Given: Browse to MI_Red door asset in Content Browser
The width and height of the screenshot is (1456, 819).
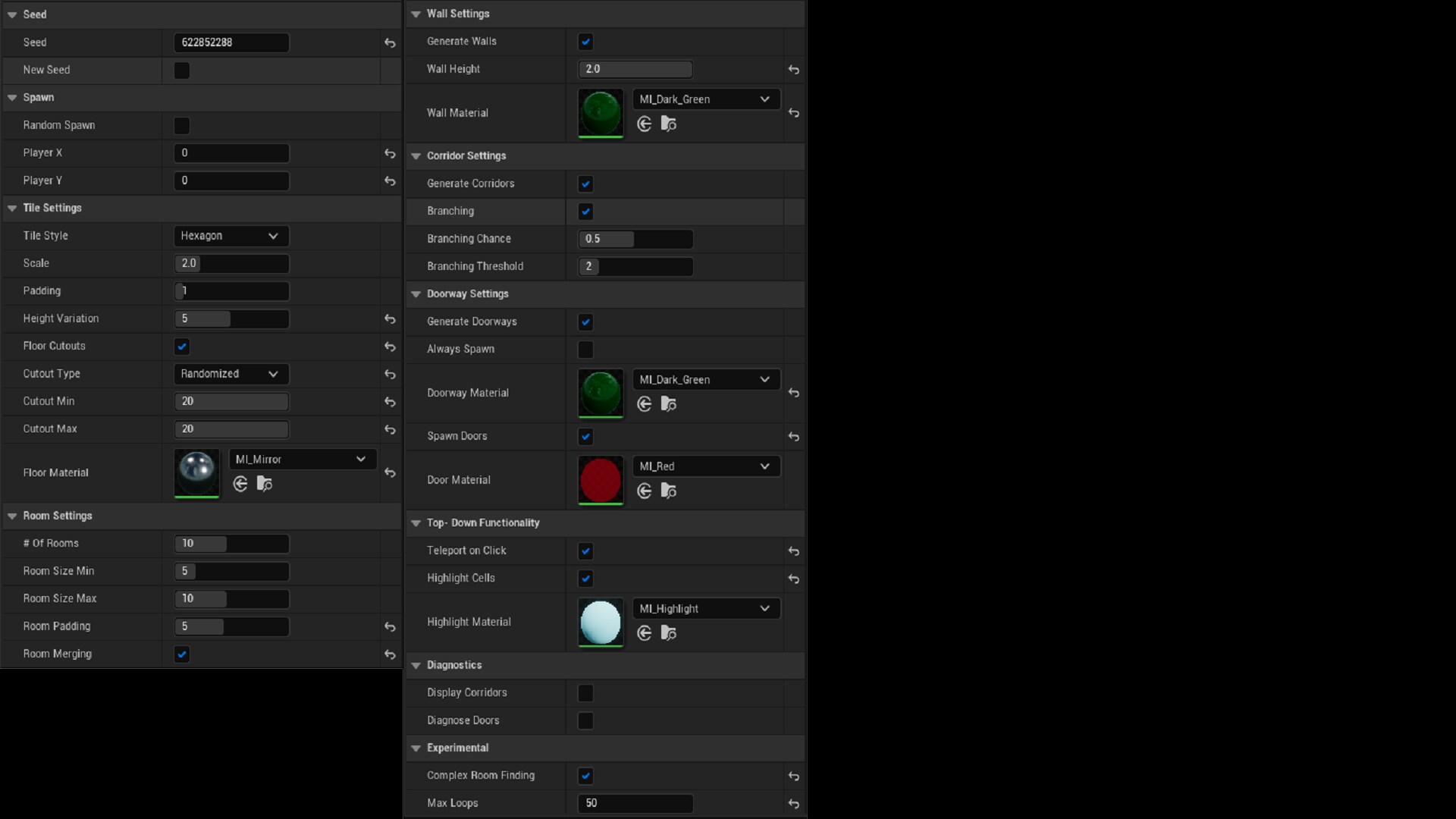Looking at the screenshot, I should click(x=669, y=491).
